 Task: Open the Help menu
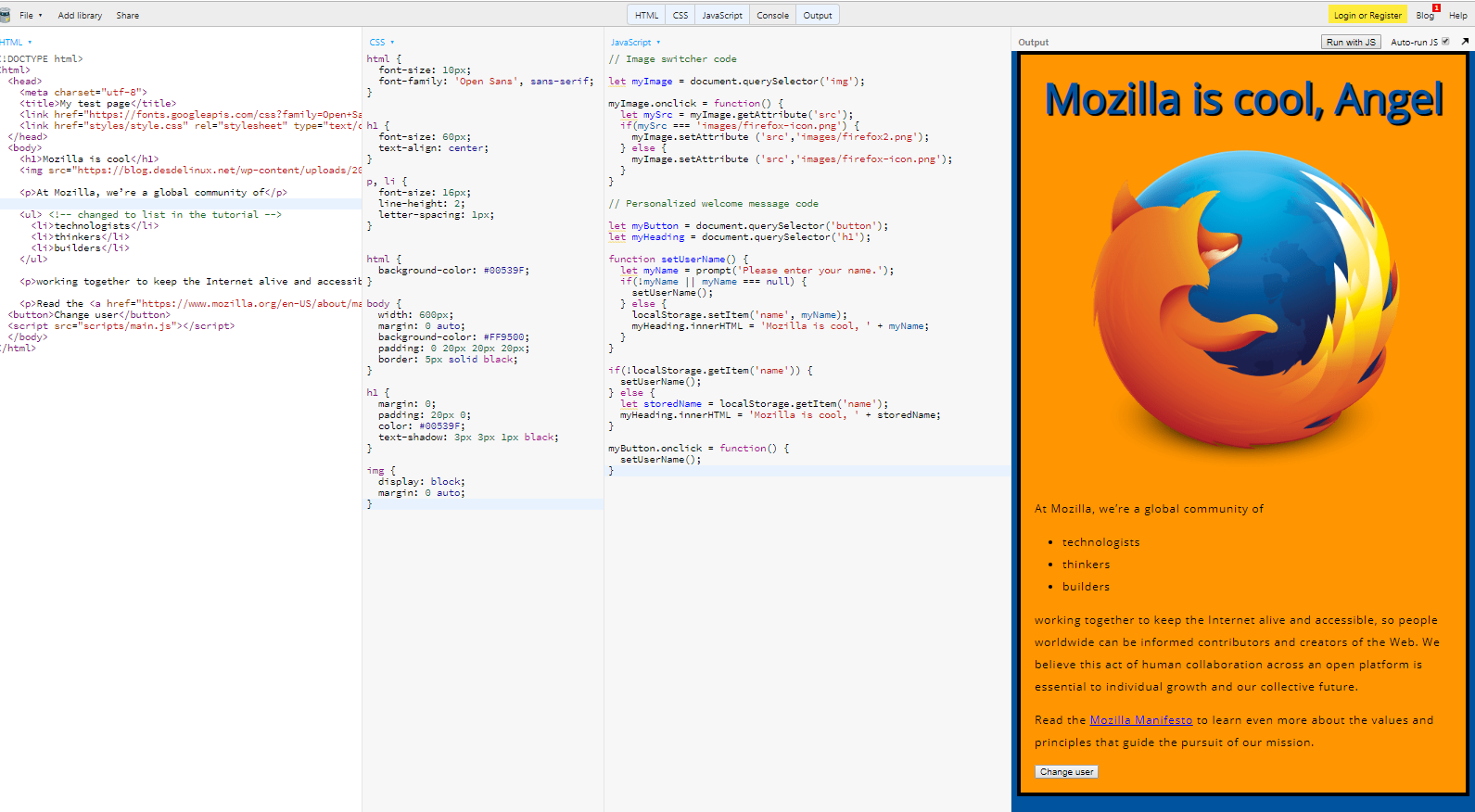click(x=1457, y=15)
